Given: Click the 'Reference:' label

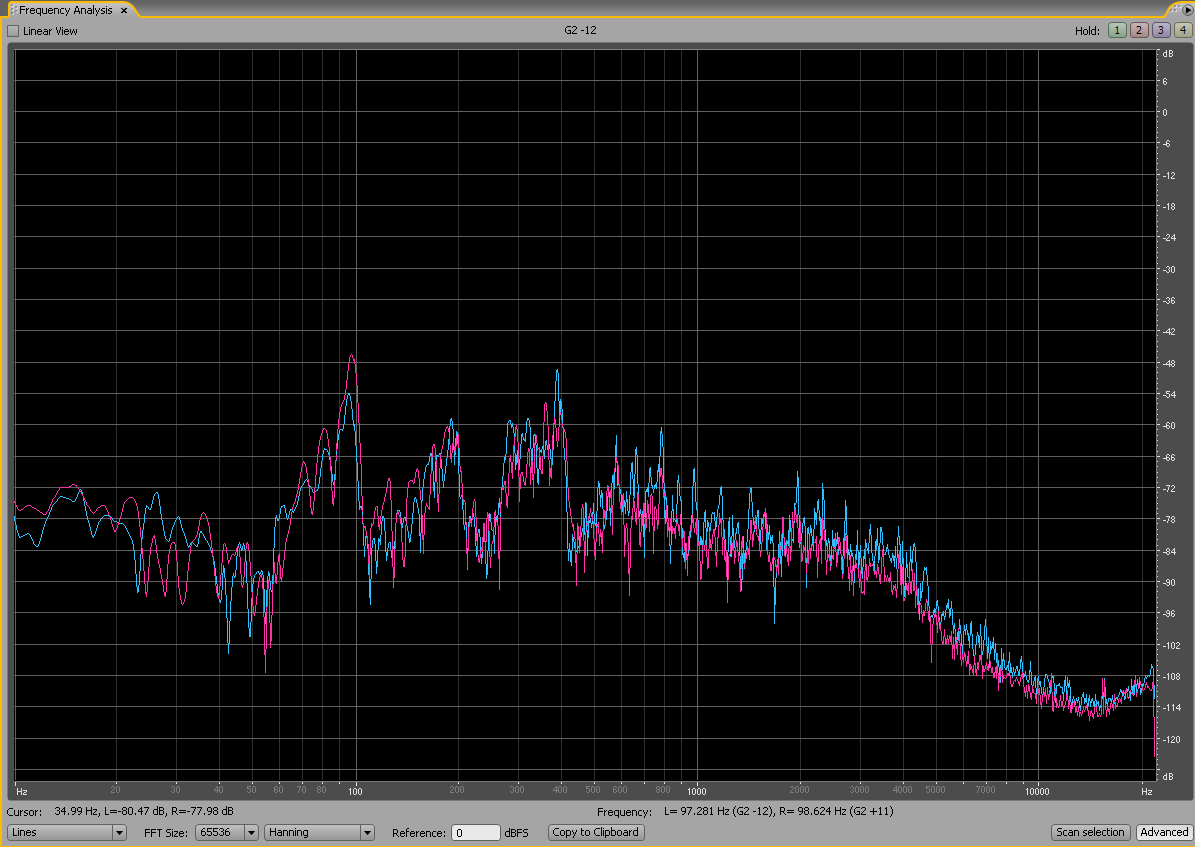Looking at the screenshot, I should coord(418,833).
